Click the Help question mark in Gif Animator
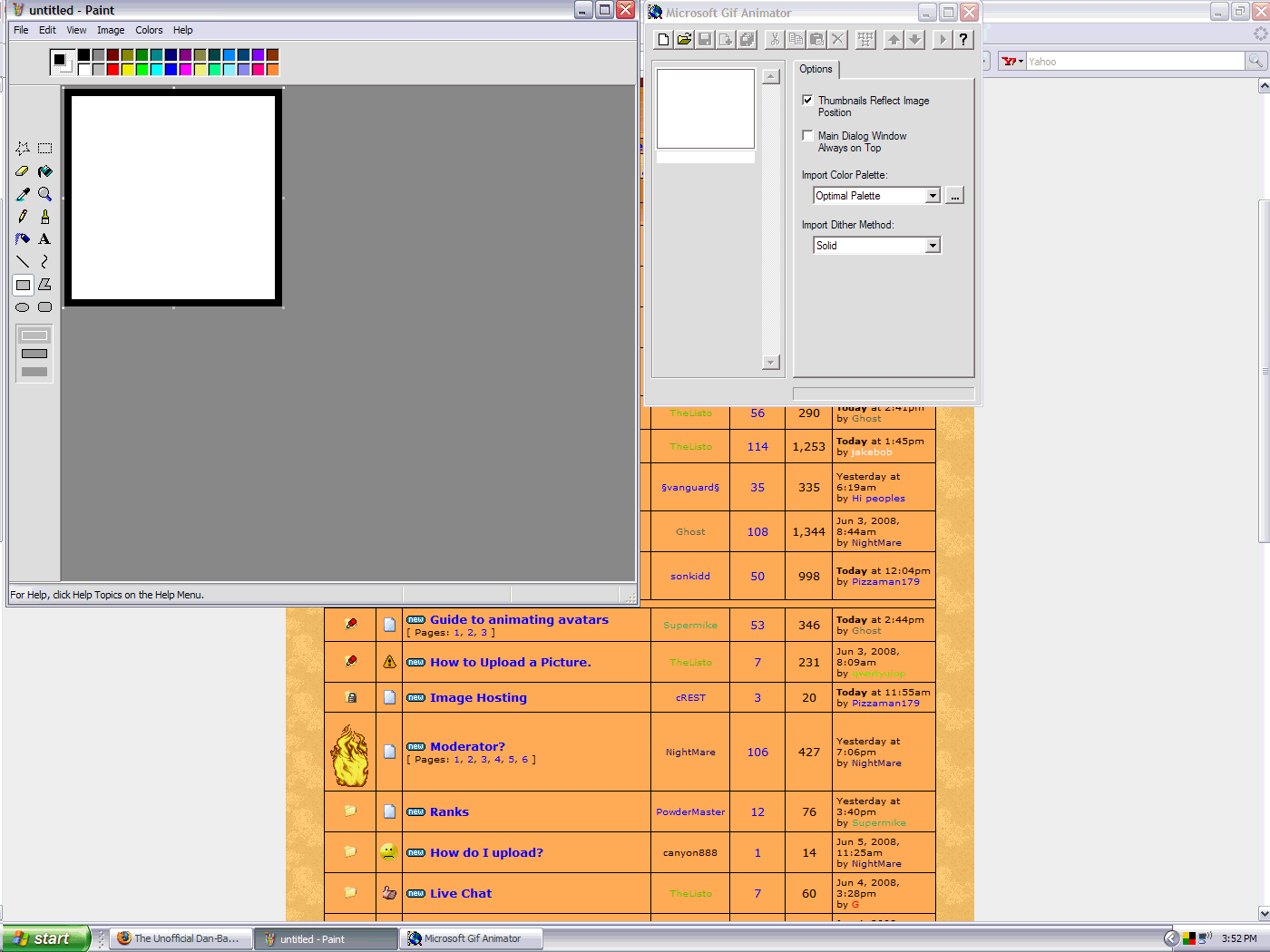 (x=963, y=39)
